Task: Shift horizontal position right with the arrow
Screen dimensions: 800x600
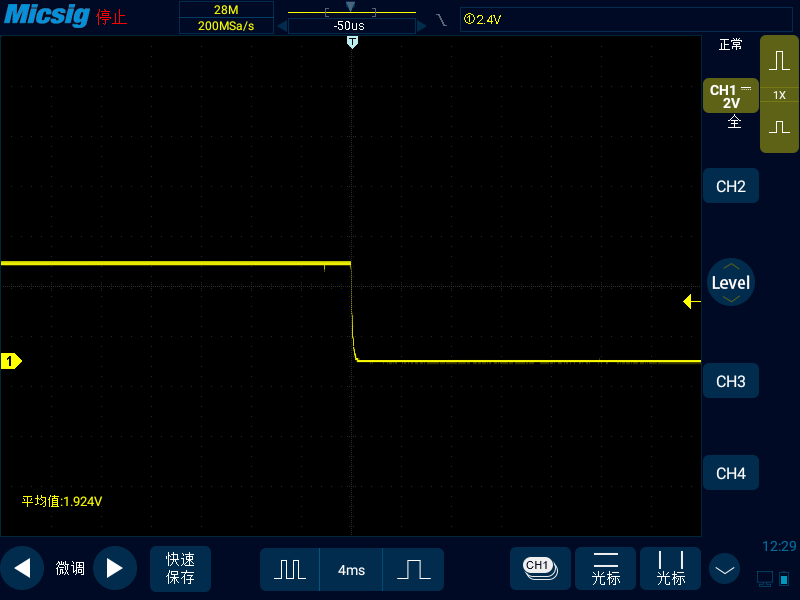Action: click(x=421, y=26)
